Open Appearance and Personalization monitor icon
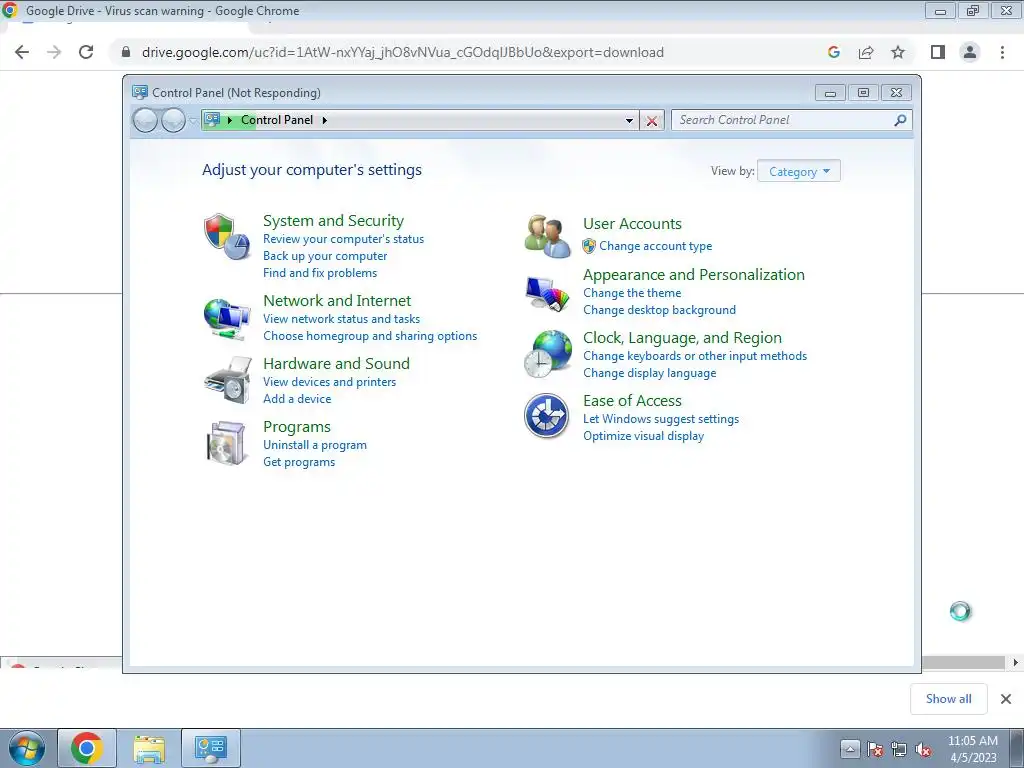Screen dimensions: 1024x768 point(547,294)
